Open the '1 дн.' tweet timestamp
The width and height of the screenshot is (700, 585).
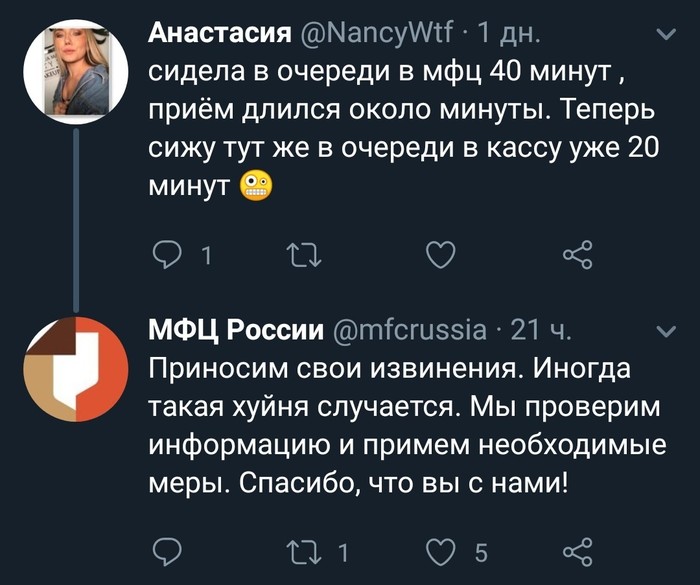pyautogui.click(x=510, y=36)
